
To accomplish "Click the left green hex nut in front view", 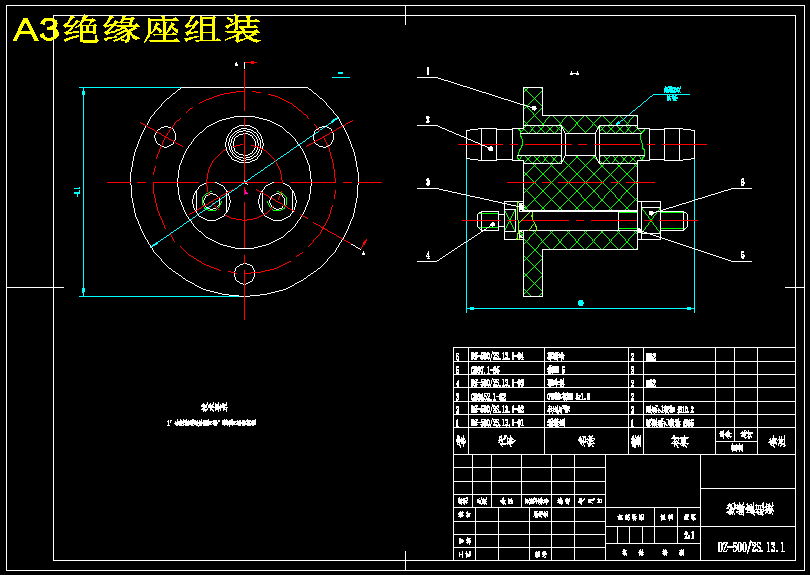I will pyautogui.click(x=211, y=201).
